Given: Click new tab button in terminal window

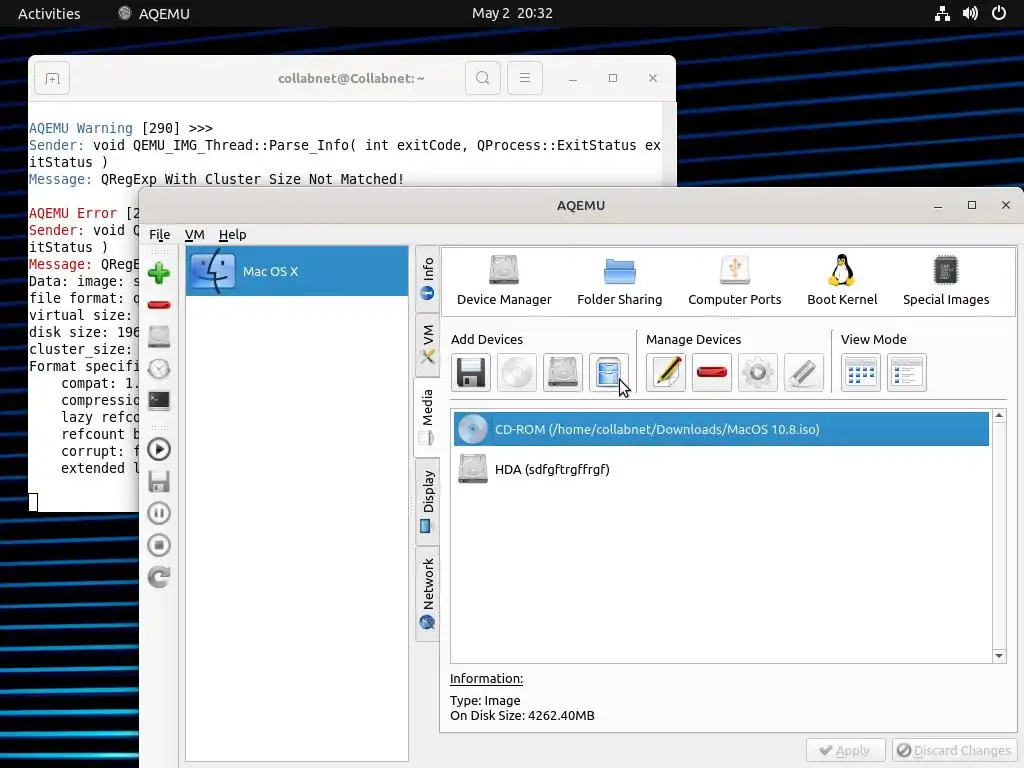Looking at the screenshot, I should point(52,78).
